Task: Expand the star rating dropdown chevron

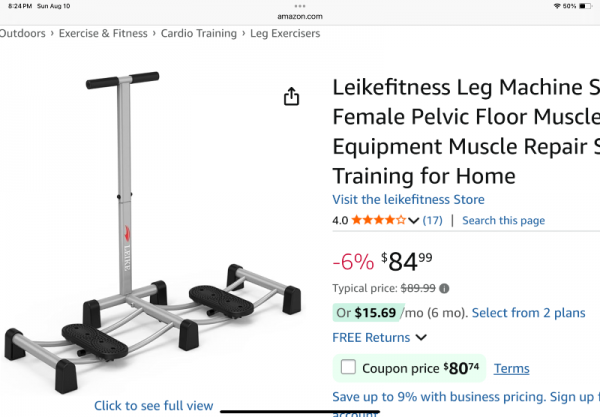Action: [x=414, y=220]
